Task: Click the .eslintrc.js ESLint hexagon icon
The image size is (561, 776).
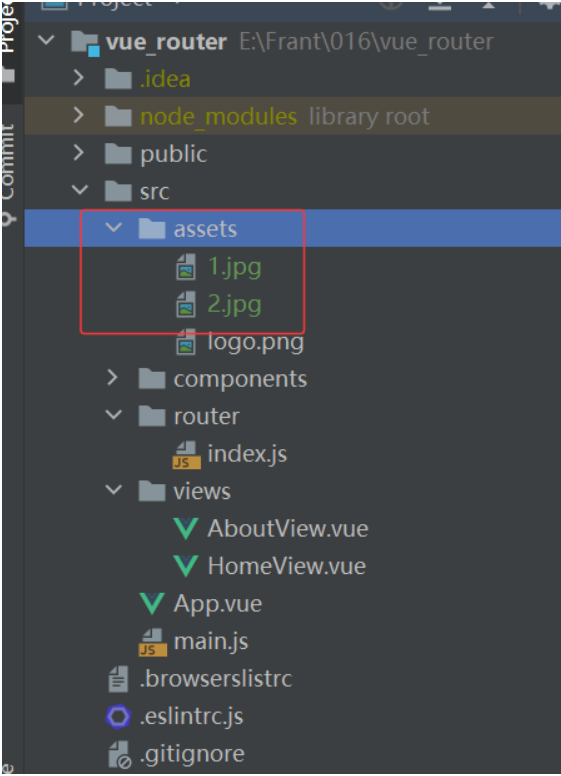Action: [118, 717]
